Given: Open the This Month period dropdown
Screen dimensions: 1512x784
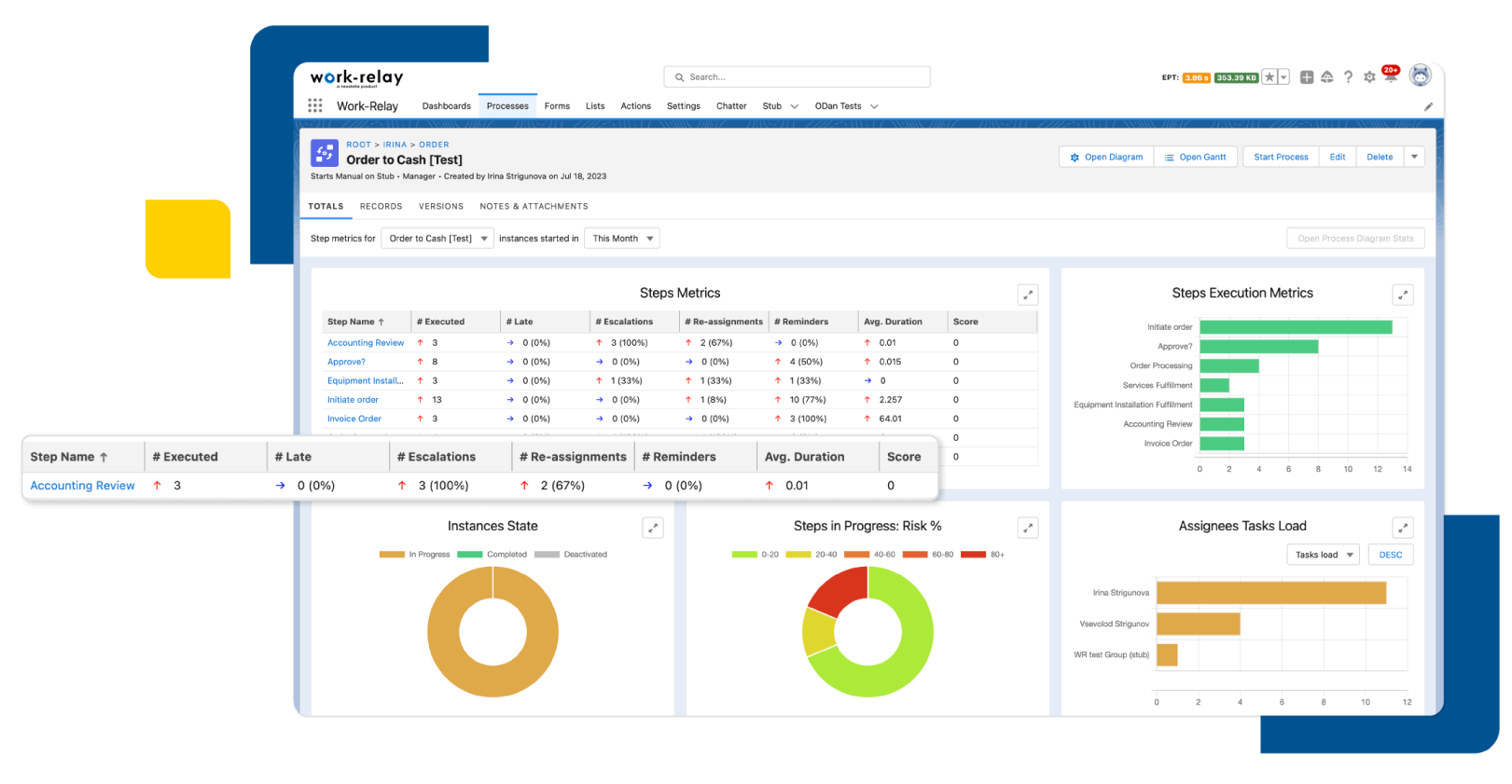Looking at the screenshot, I should click(621, 239).
